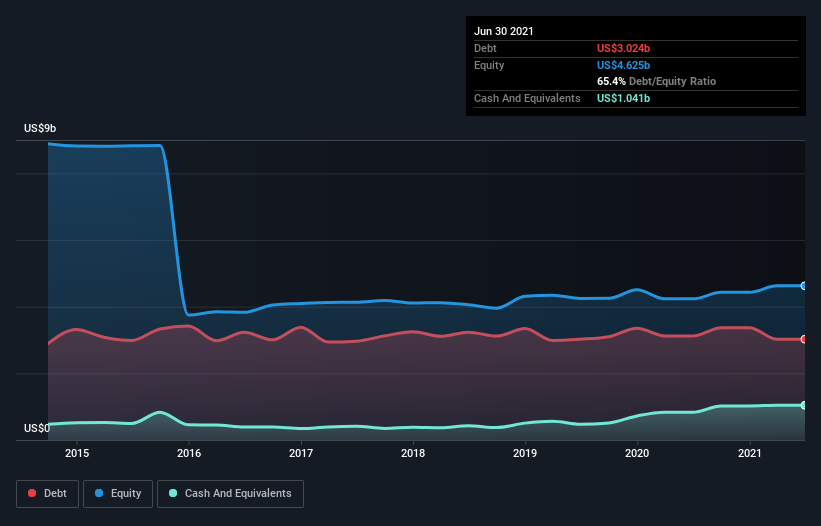The height and width of the screenshot is (526, 821).
Task: Click the 65.4% Debt/Equity Ratio text
Action: [x=657, y=81]
